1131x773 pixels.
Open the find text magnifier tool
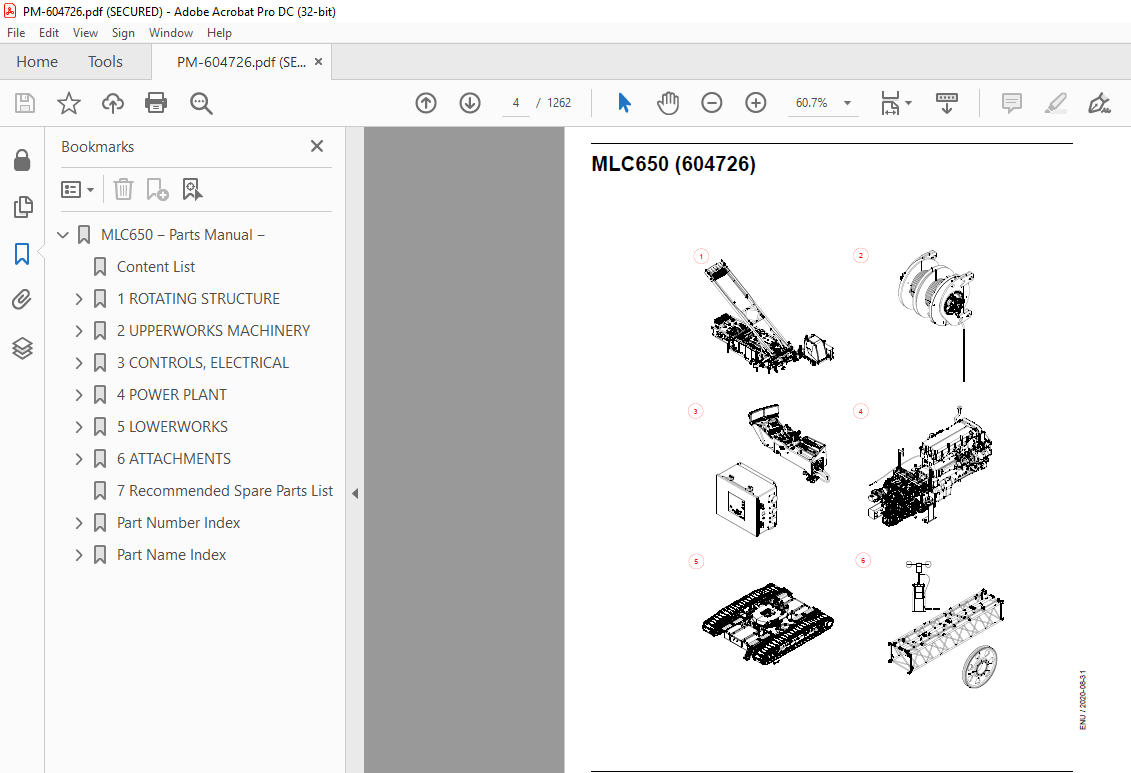[201, 103]
